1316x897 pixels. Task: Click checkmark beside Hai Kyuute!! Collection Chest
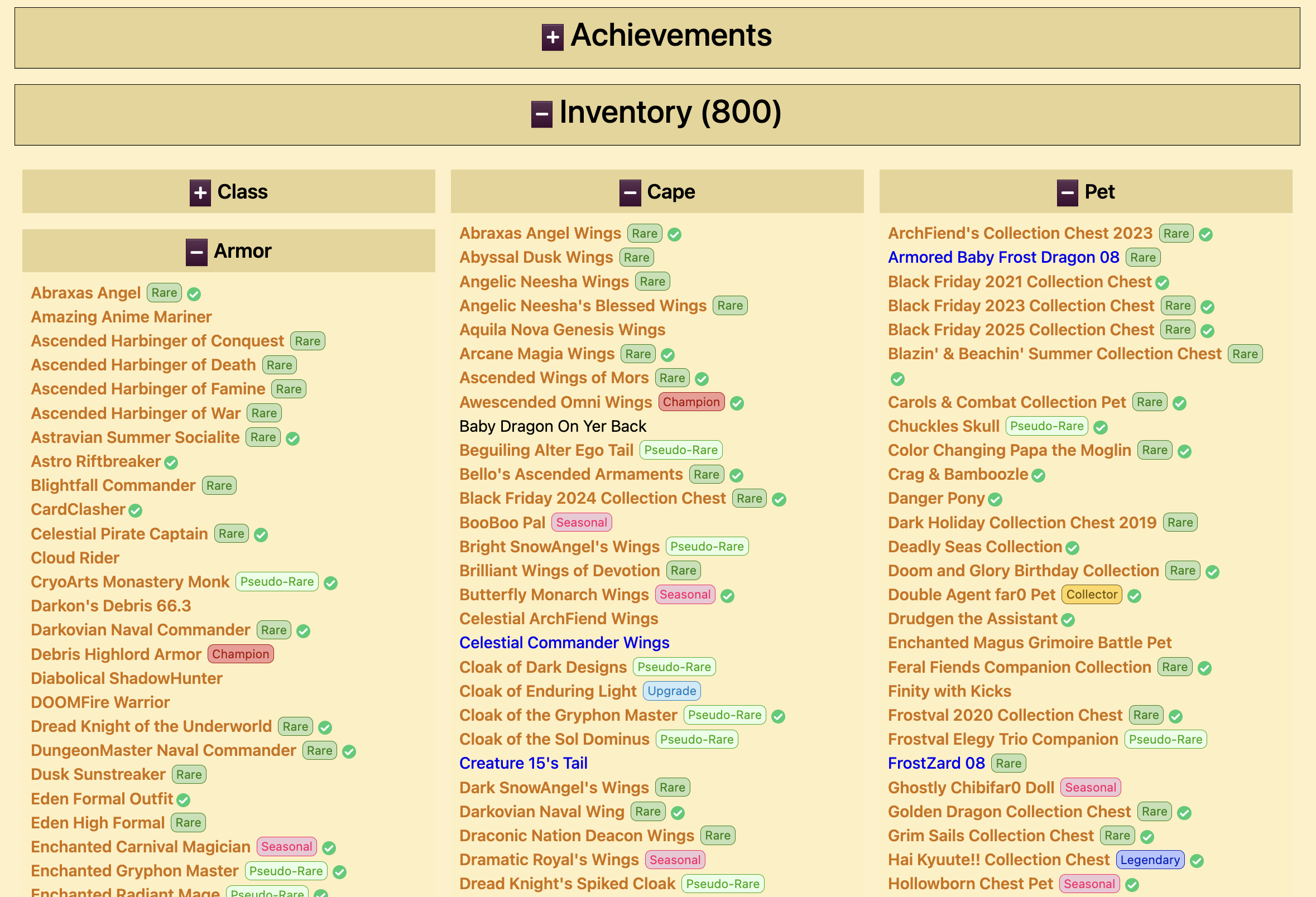(1197, 861)
